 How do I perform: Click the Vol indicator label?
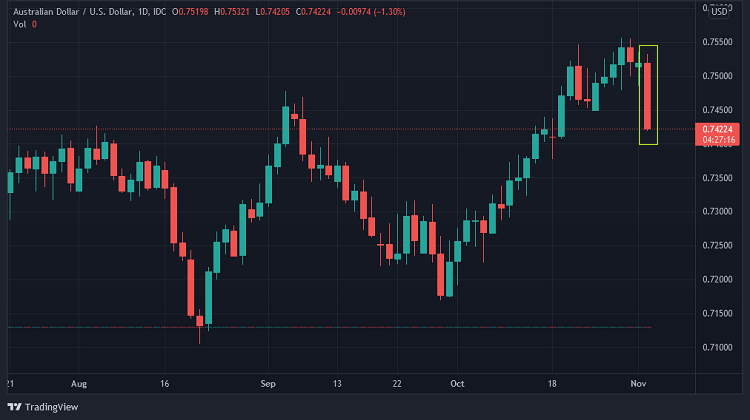(20, 24)
